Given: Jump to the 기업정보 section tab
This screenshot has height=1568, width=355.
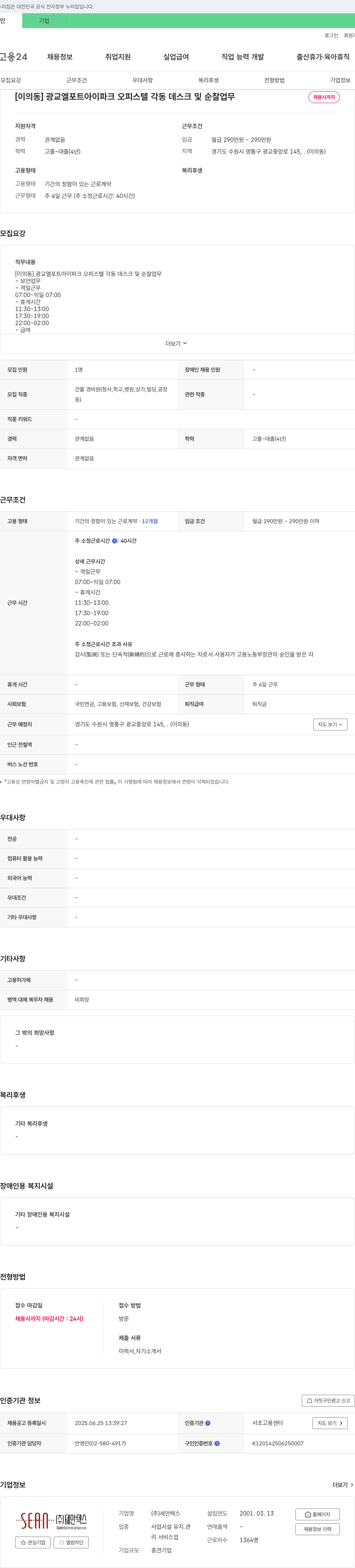Looking at the screenshot, I should click(x=340, y=80).
